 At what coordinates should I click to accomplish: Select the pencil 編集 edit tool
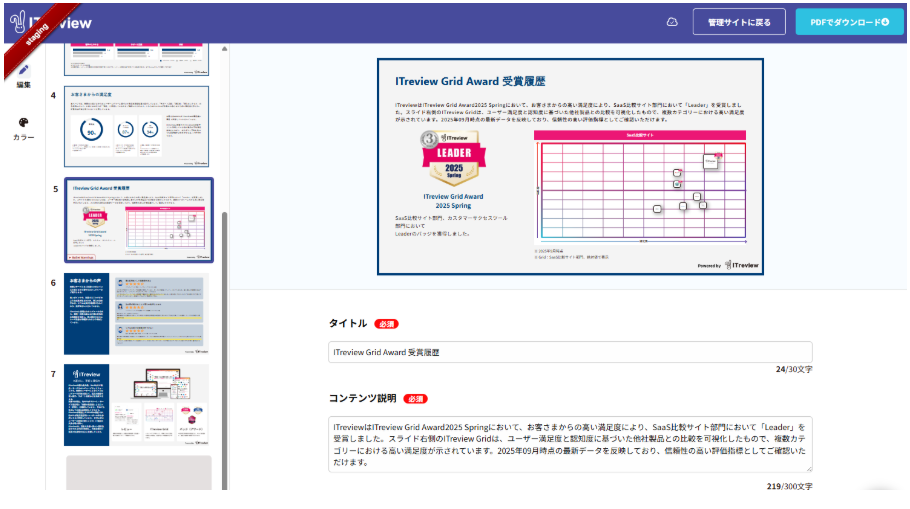click(x=24, y=75)
